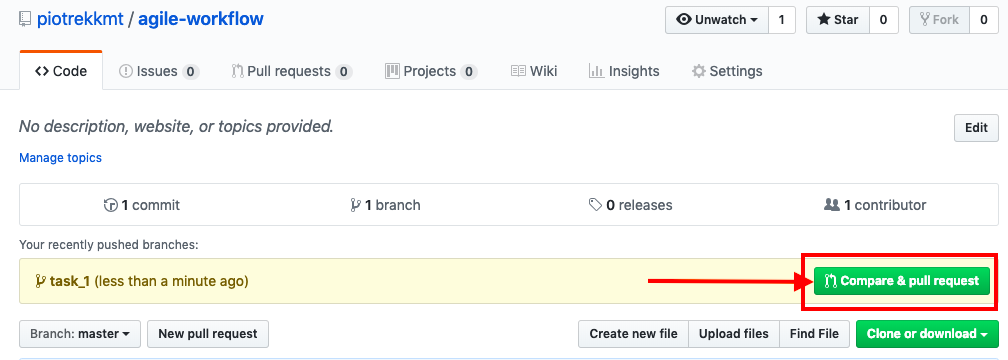Click the Projects board icon
Image resolution: width=1008 pixels, height=360 pixels.
[x=392, y=71]
